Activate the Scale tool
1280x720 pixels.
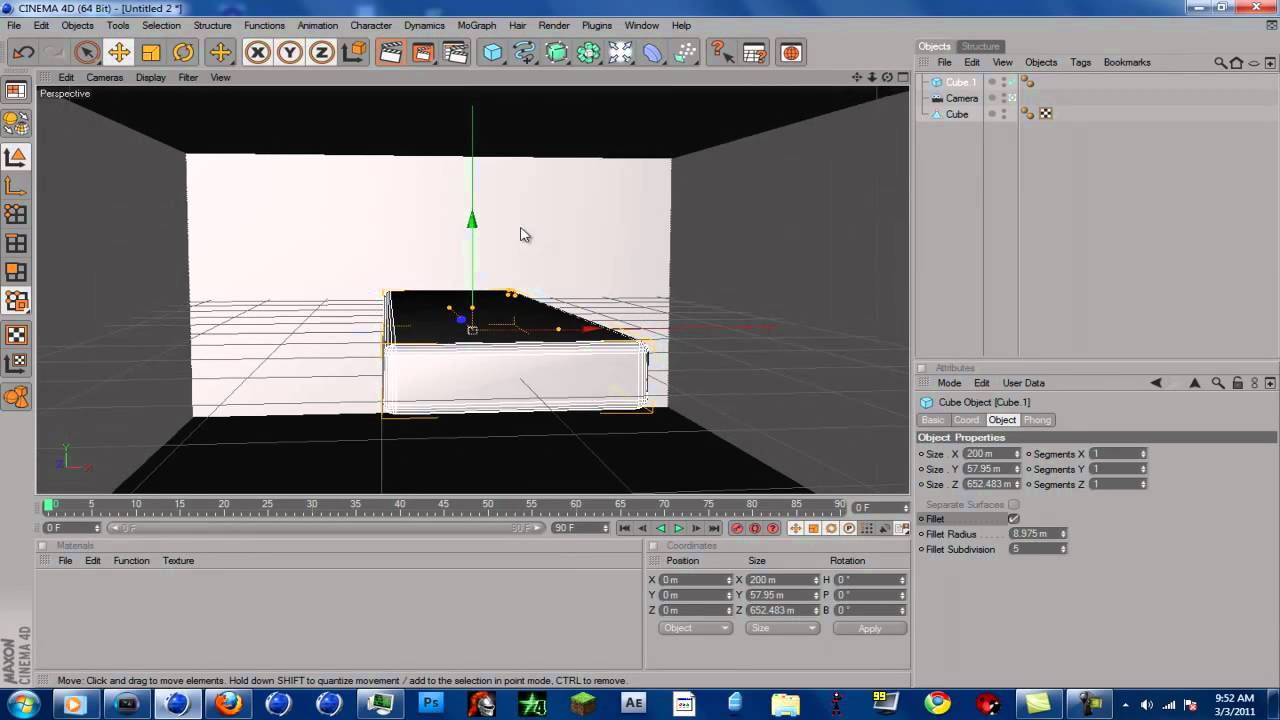tap(151, 53)
